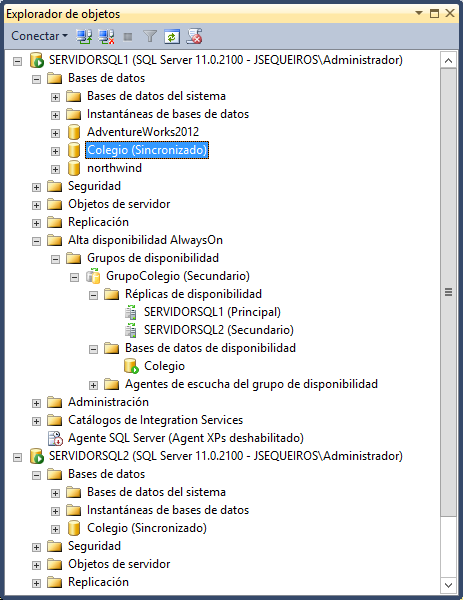Select Catálogos de Integration Services folder
Image resolution: width=463 pixels, height=600 pixels.
click(155, 420)
